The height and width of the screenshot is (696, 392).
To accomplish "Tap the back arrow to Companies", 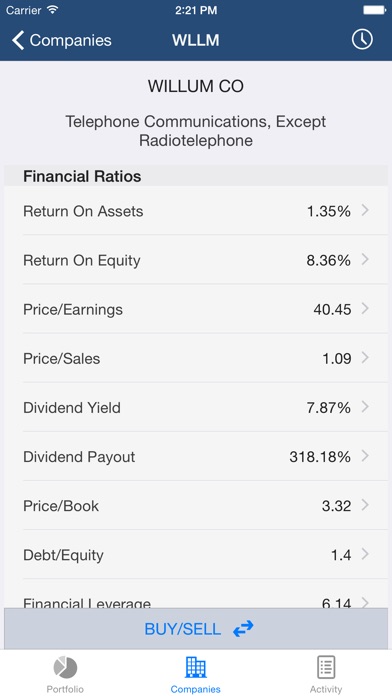I will click(18, 40).
